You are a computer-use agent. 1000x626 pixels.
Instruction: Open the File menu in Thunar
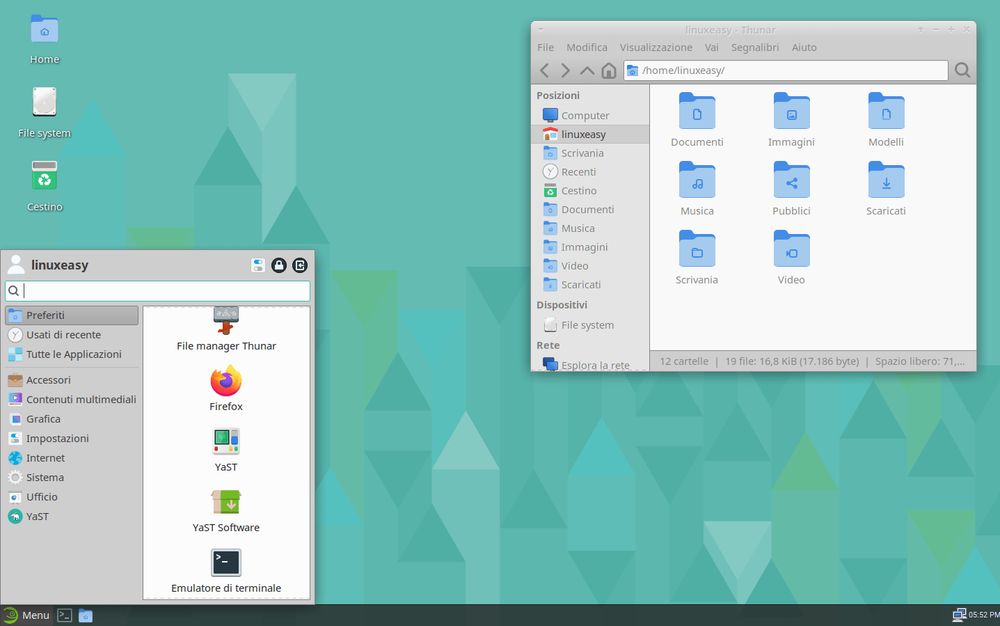545,47
